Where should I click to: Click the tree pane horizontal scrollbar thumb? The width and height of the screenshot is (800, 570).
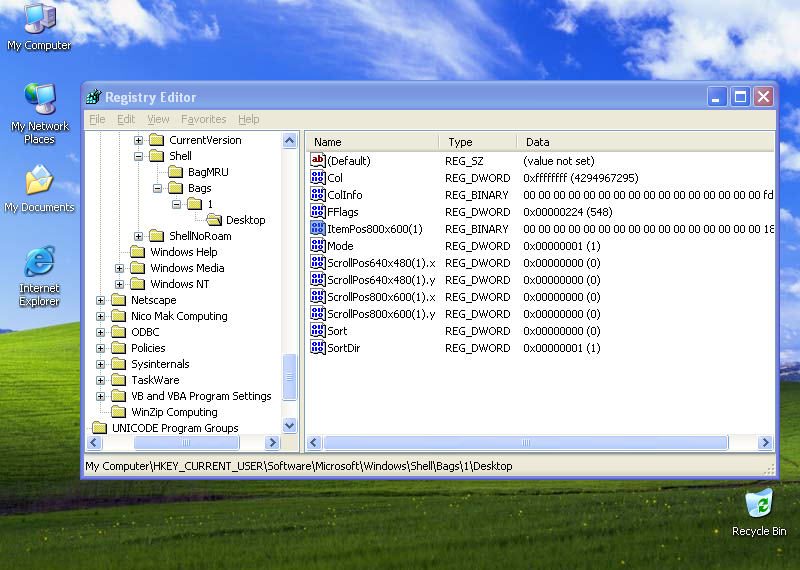(186, 442)
